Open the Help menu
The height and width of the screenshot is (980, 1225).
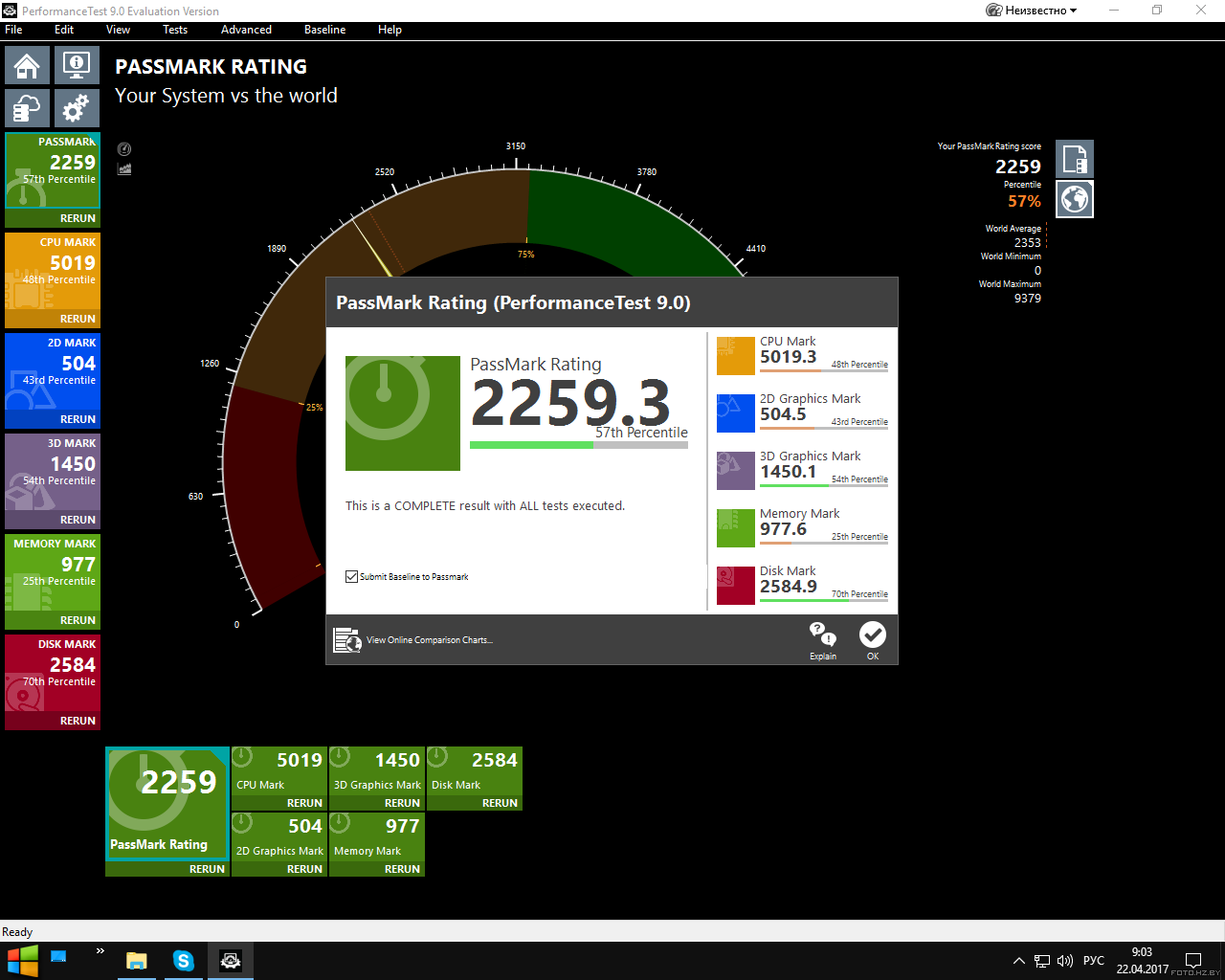[390, 30]
